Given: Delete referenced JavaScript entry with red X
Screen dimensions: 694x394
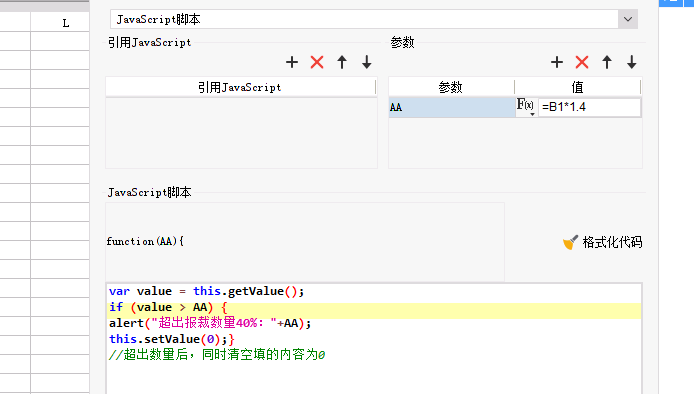Looking at the screenshot, I should [x=317, y=62].
